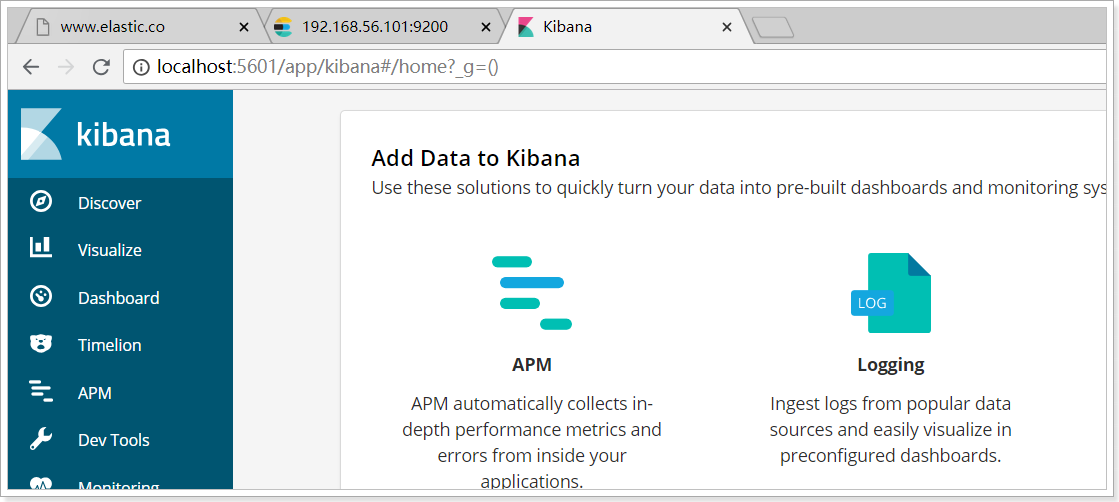The width and height of the screenshot is (1119, 502).
Task: Open the Dashboard gauge icon
Action: 41,296
